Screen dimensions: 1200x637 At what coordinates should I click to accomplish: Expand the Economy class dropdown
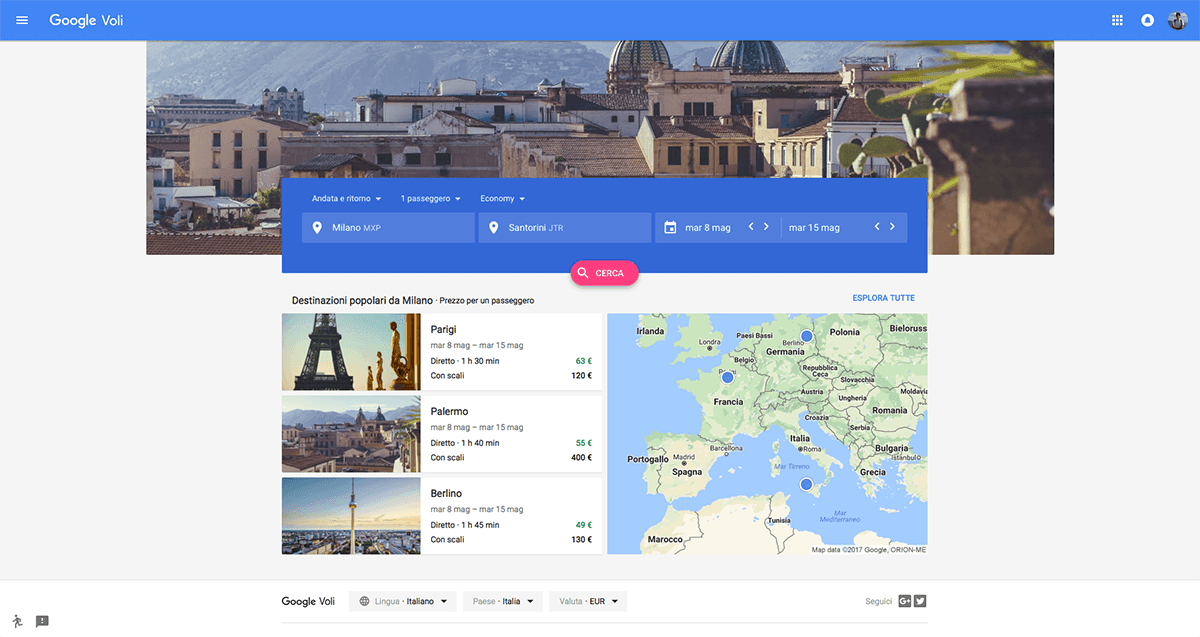[x=503, y=199]
